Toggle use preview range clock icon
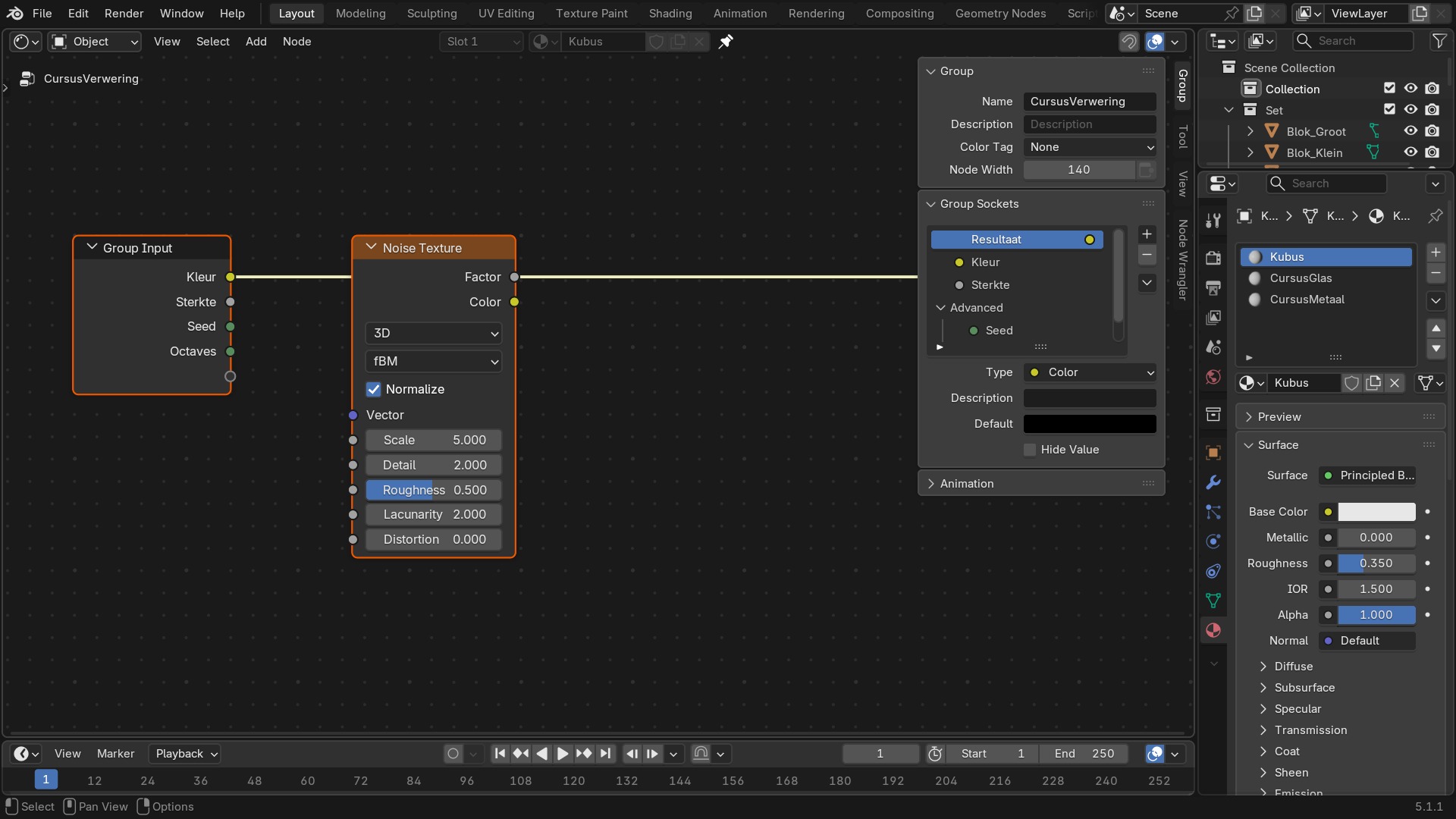Screen dimensions: 1456x819 935,753
